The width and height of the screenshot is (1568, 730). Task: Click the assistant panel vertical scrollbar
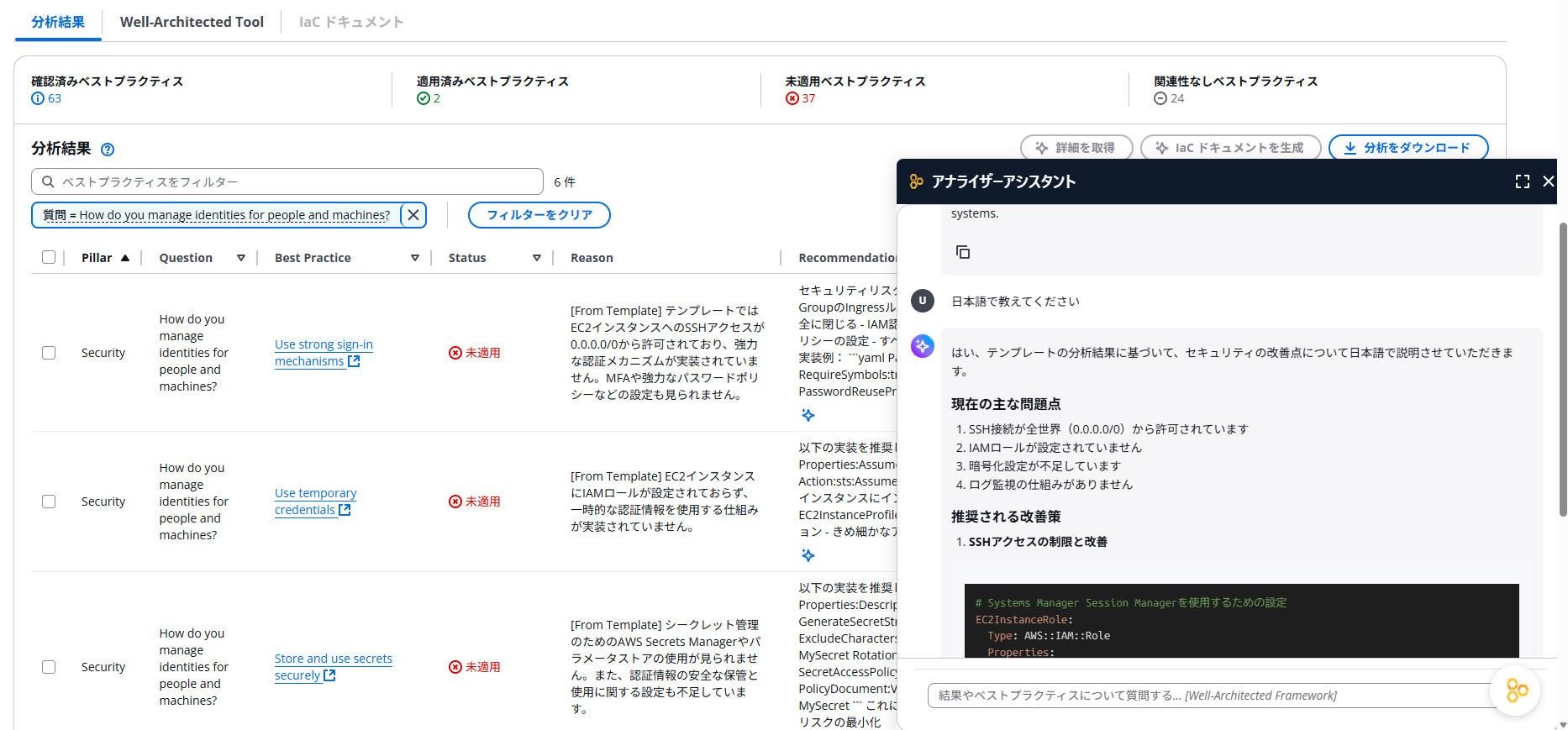(1562, 370)
